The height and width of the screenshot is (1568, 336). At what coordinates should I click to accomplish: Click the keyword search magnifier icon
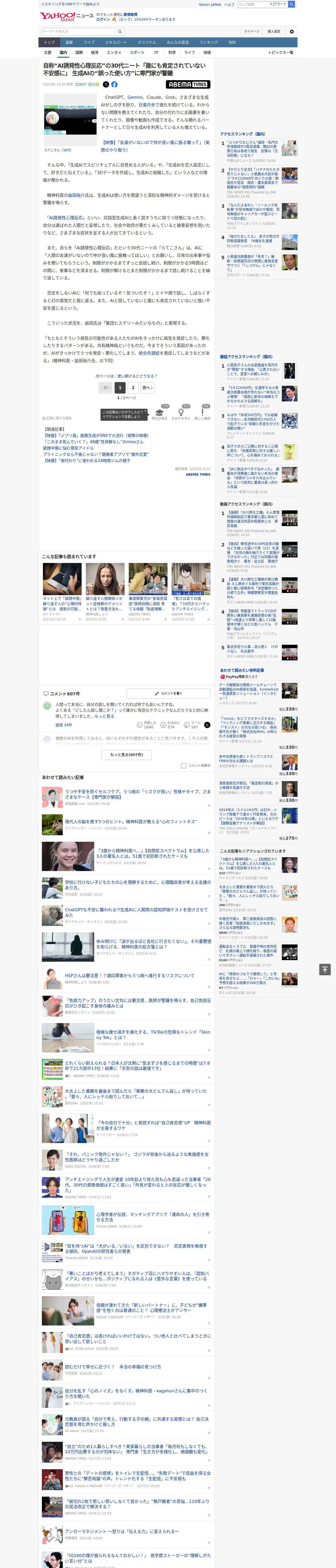(121, 31)
